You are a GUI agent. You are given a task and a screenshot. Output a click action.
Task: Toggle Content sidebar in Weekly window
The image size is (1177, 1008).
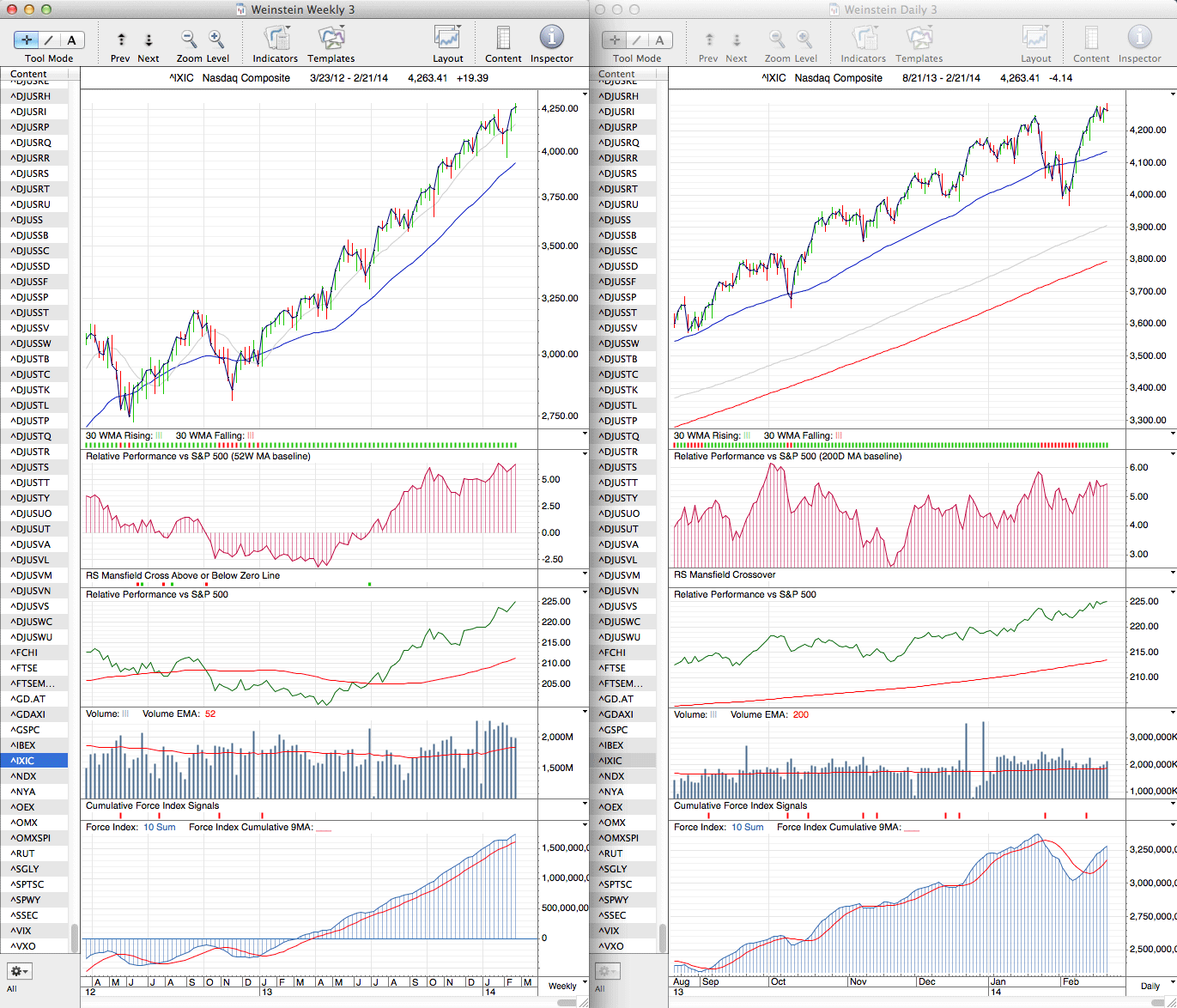click(x=503, y=39)
